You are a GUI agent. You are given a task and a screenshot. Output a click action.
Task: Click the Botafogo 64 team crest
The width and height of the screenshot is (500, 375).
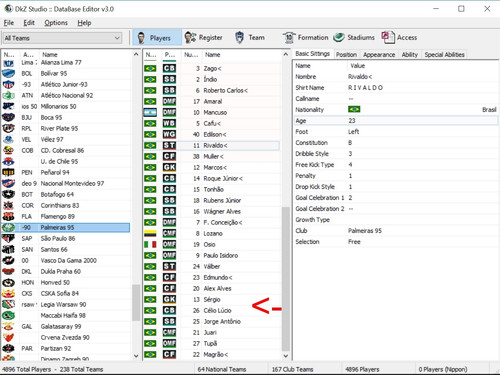pyautogui.click(x=9, y=194)
